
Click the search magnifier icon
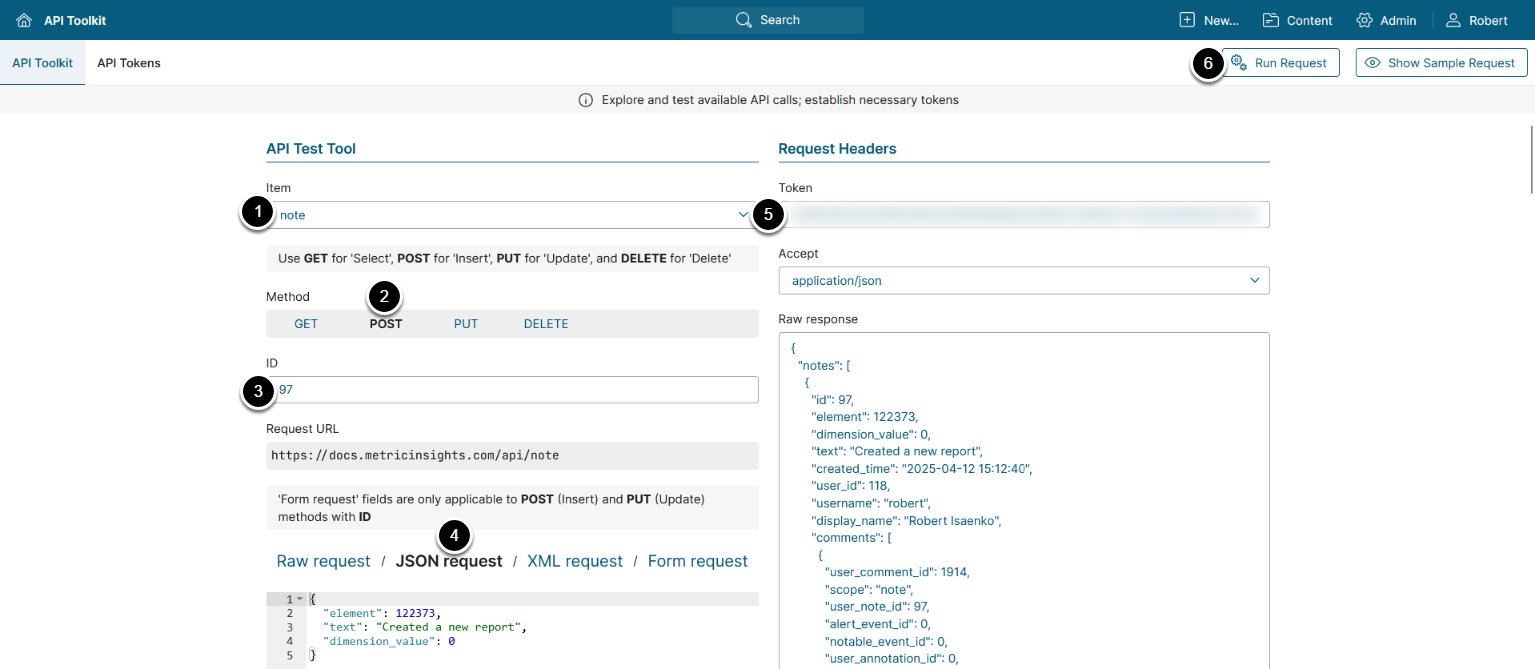pyautogui.click(x=743, y=20)
